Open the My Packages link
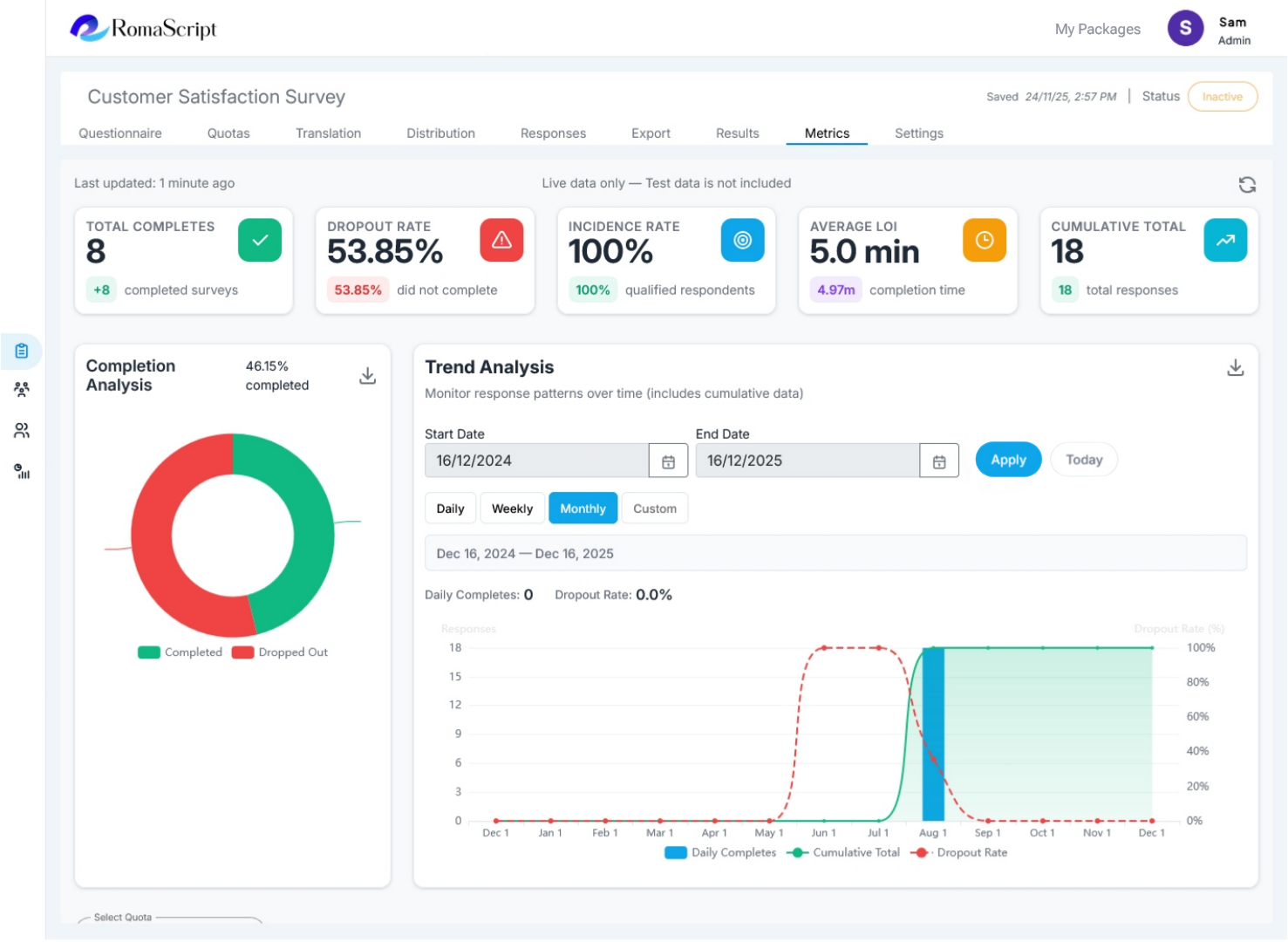Screen dimensions: 1288x942 (x=1097, y=30)
